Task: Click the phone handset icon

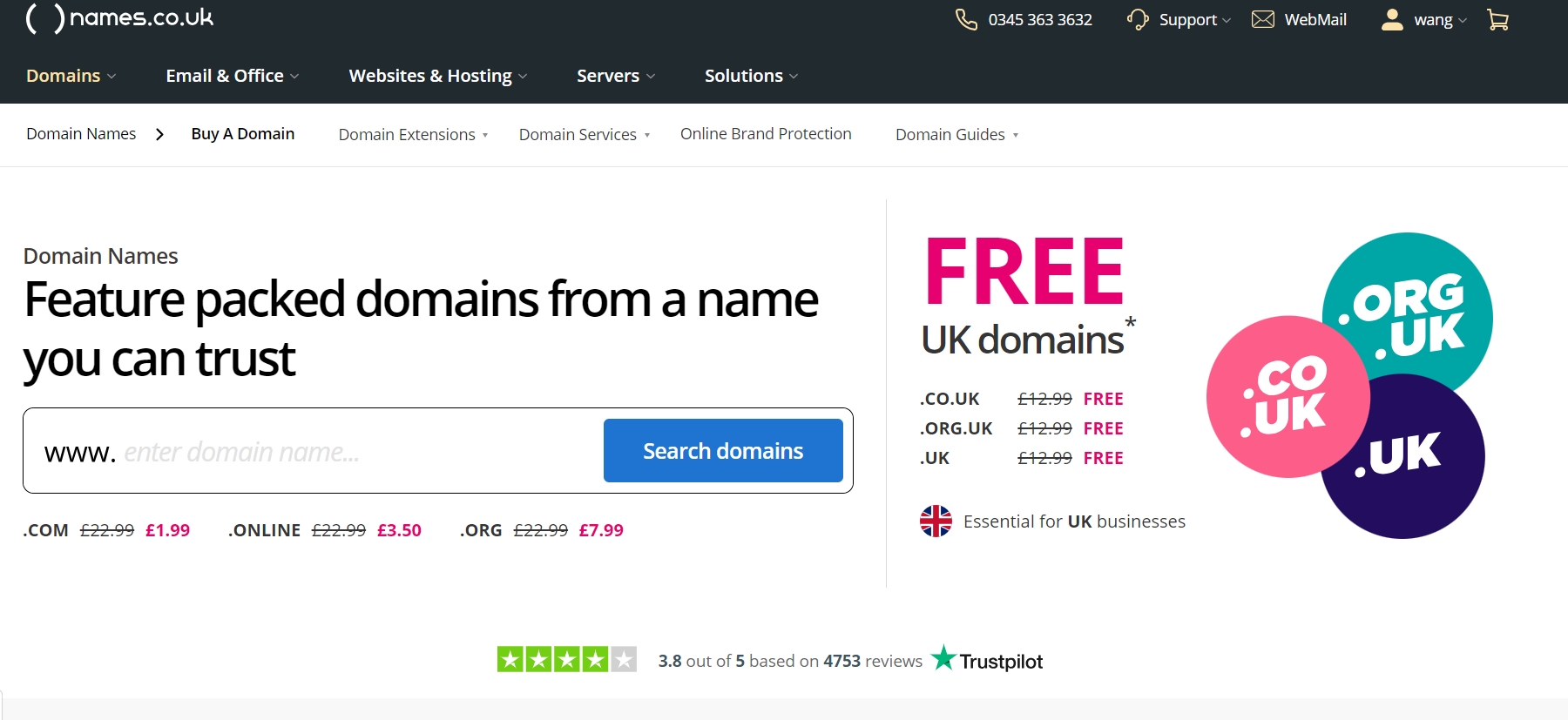Action: pyautogui.click(x=966, y=19)
